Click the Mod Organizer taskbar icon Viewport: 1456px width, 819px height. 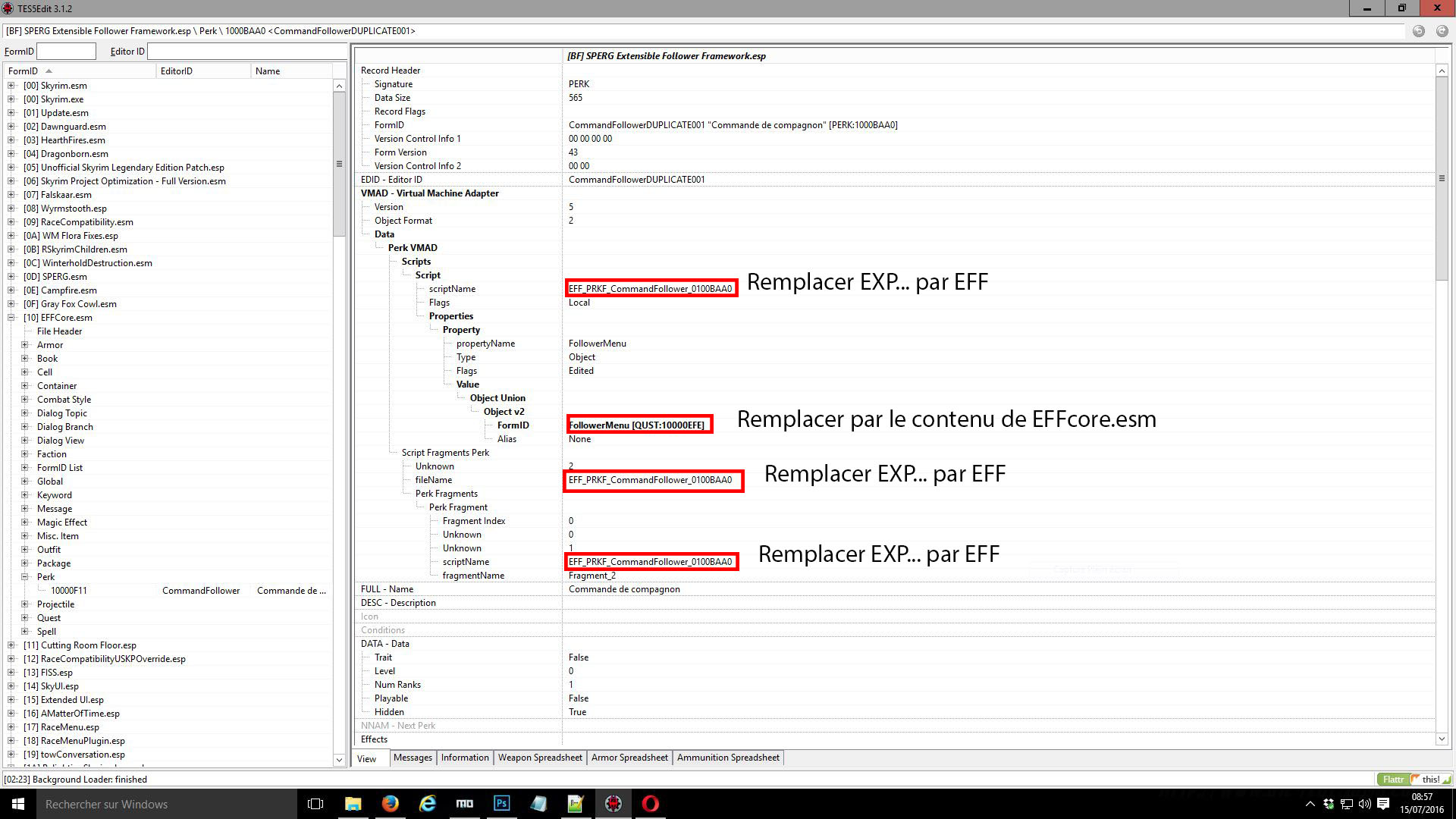465,804
